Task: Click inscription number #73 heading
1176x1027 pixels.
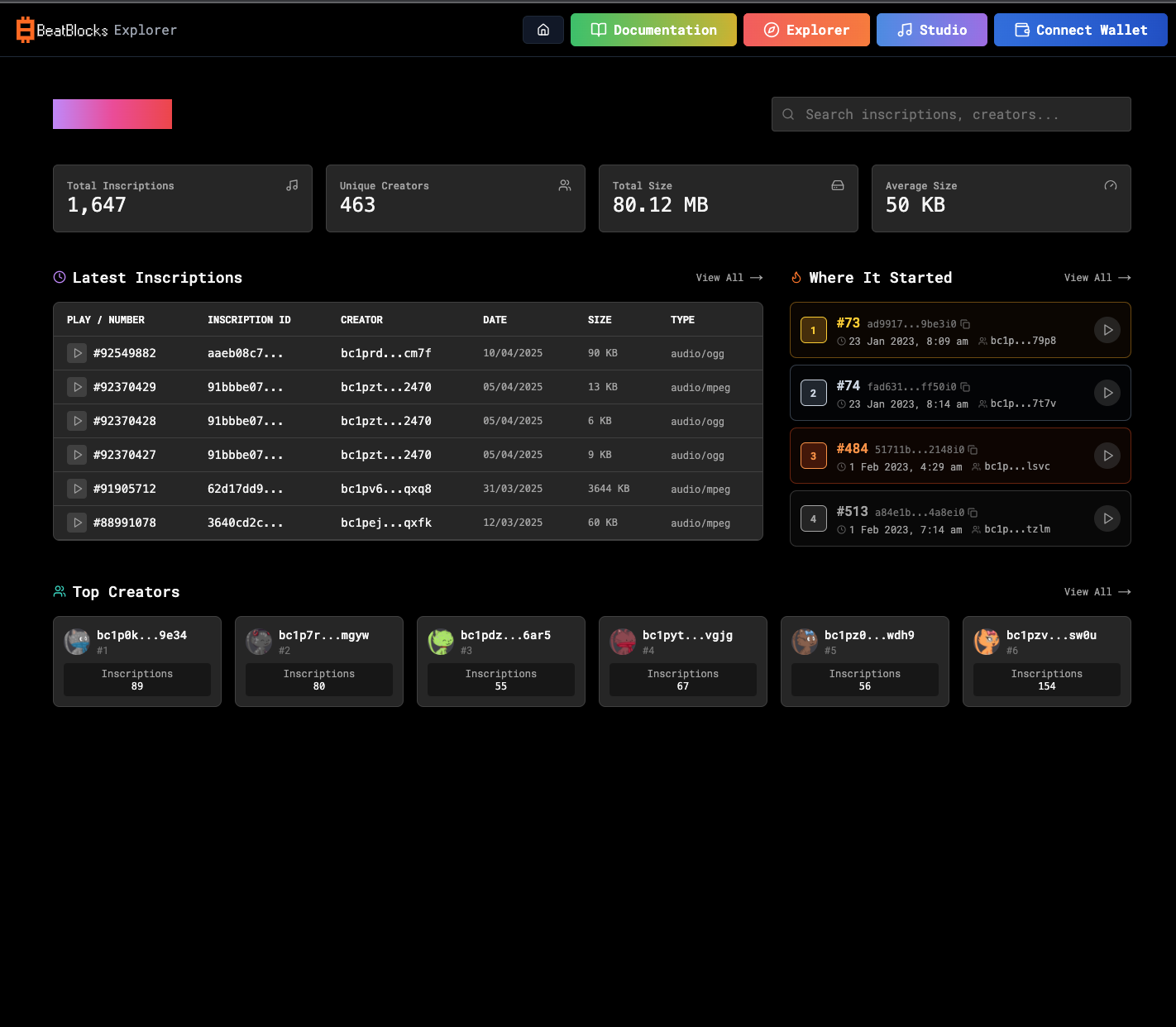Action: 849,323
